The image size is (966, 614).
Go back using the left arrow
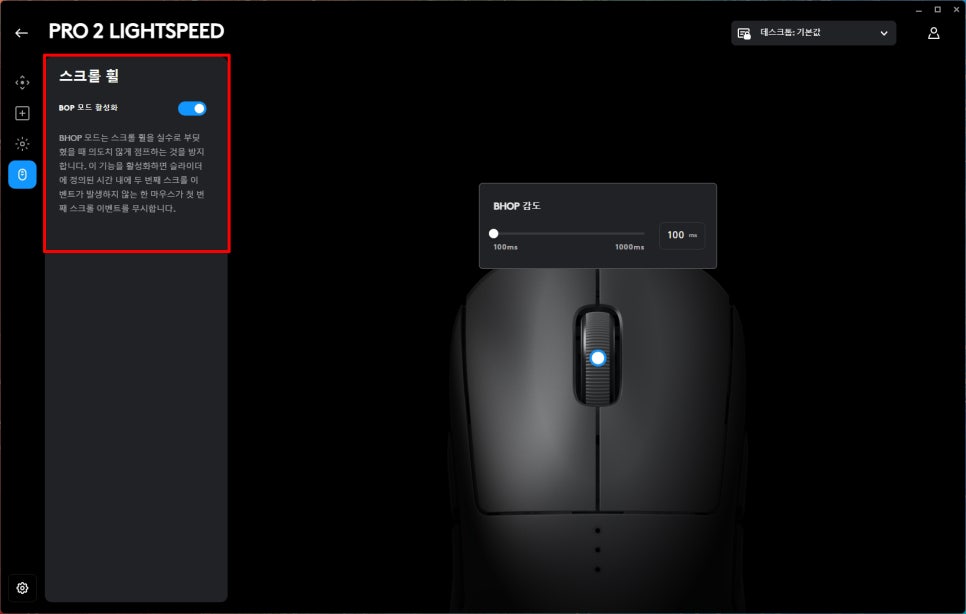click(22, 33)
